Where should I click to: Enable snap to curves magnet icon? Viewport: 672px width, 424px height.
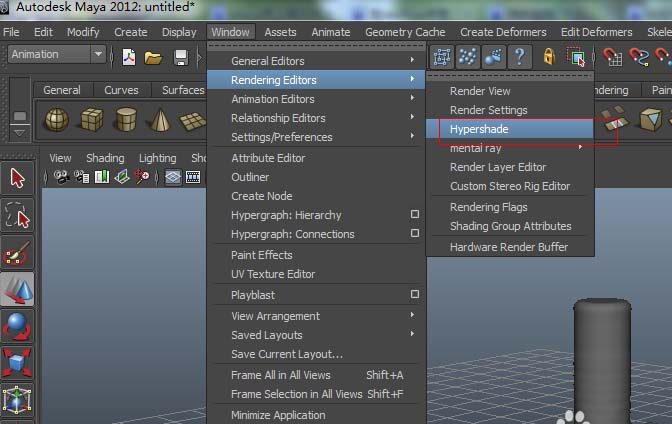(x=639, y=57)
